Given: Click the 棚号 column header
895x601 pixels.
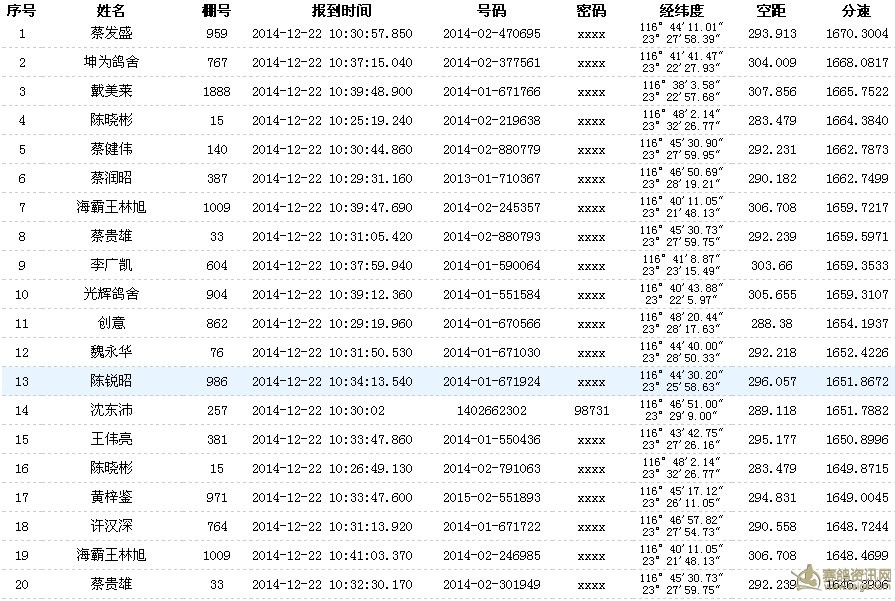Looking at the screenshot, I should click(x=217, y=11).
